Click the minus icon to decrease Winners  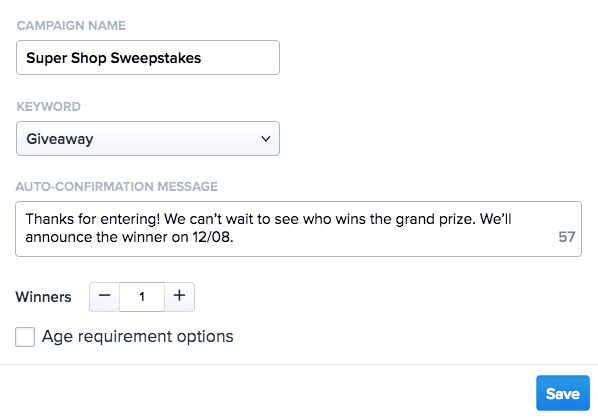(x=104, y=296)
